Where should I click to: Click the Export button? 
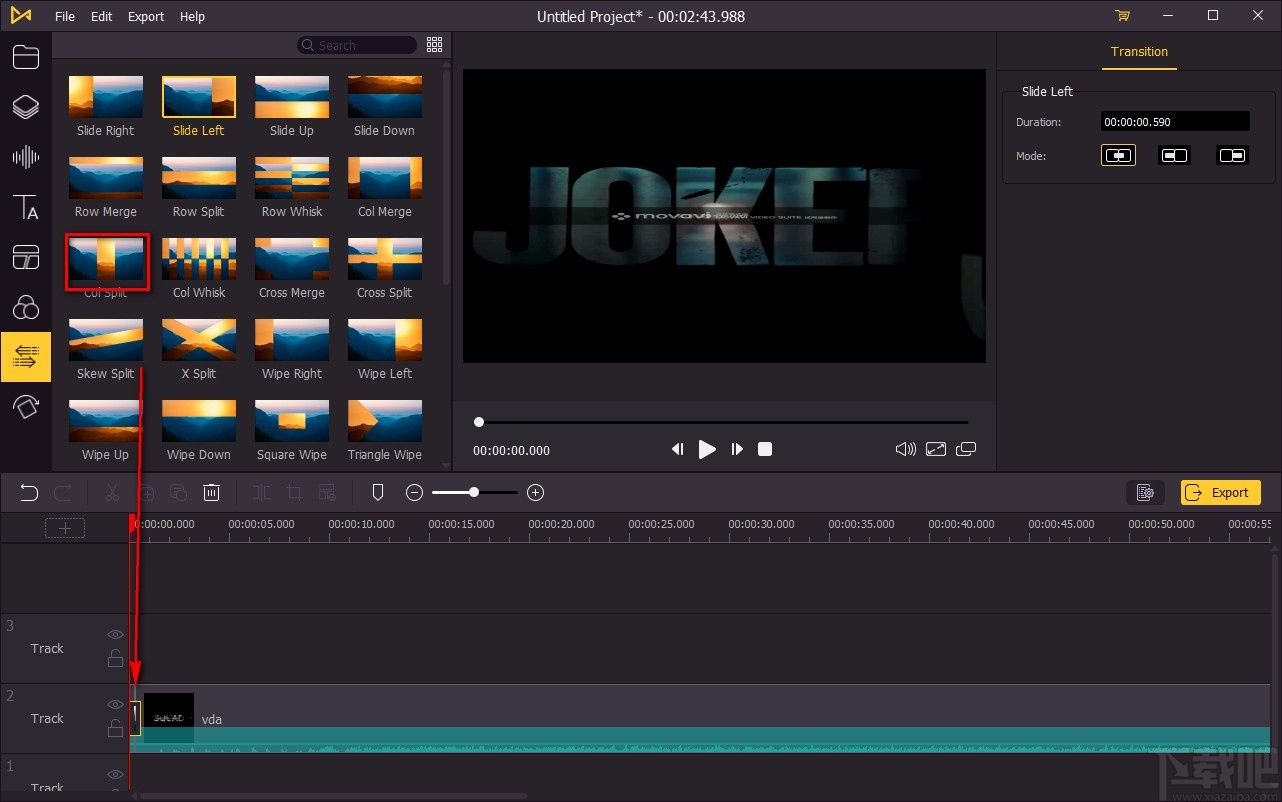(1220, 492)
